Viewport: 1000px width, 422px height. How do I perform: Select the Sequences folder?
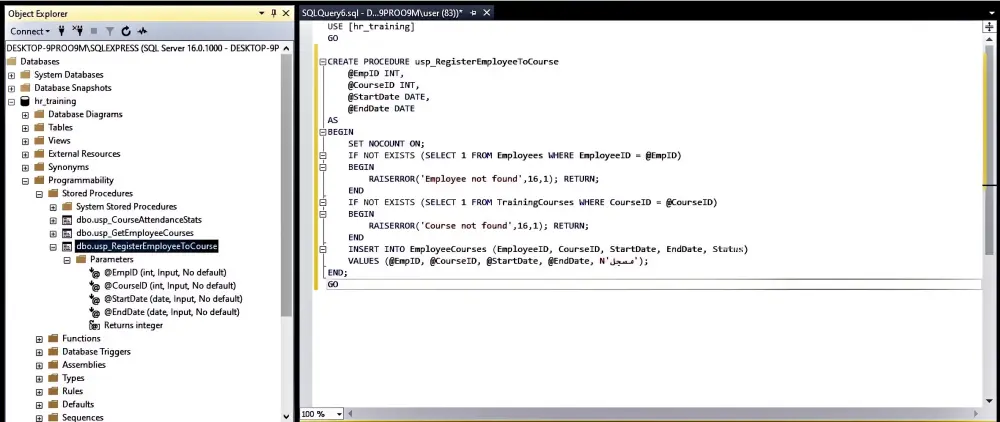(82, 418)
